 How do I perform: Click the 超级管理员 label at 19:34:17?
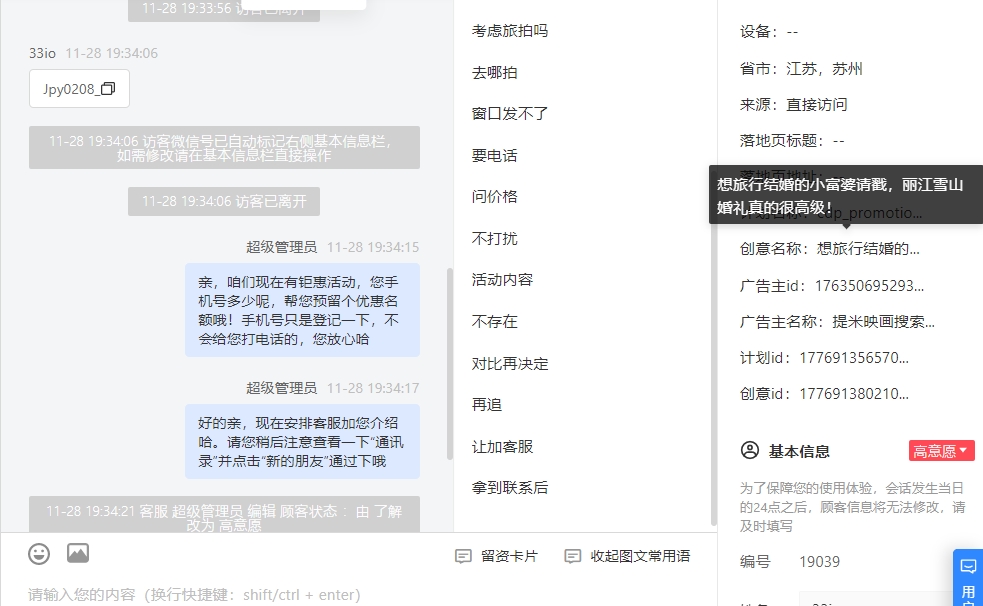pos(281,389)
